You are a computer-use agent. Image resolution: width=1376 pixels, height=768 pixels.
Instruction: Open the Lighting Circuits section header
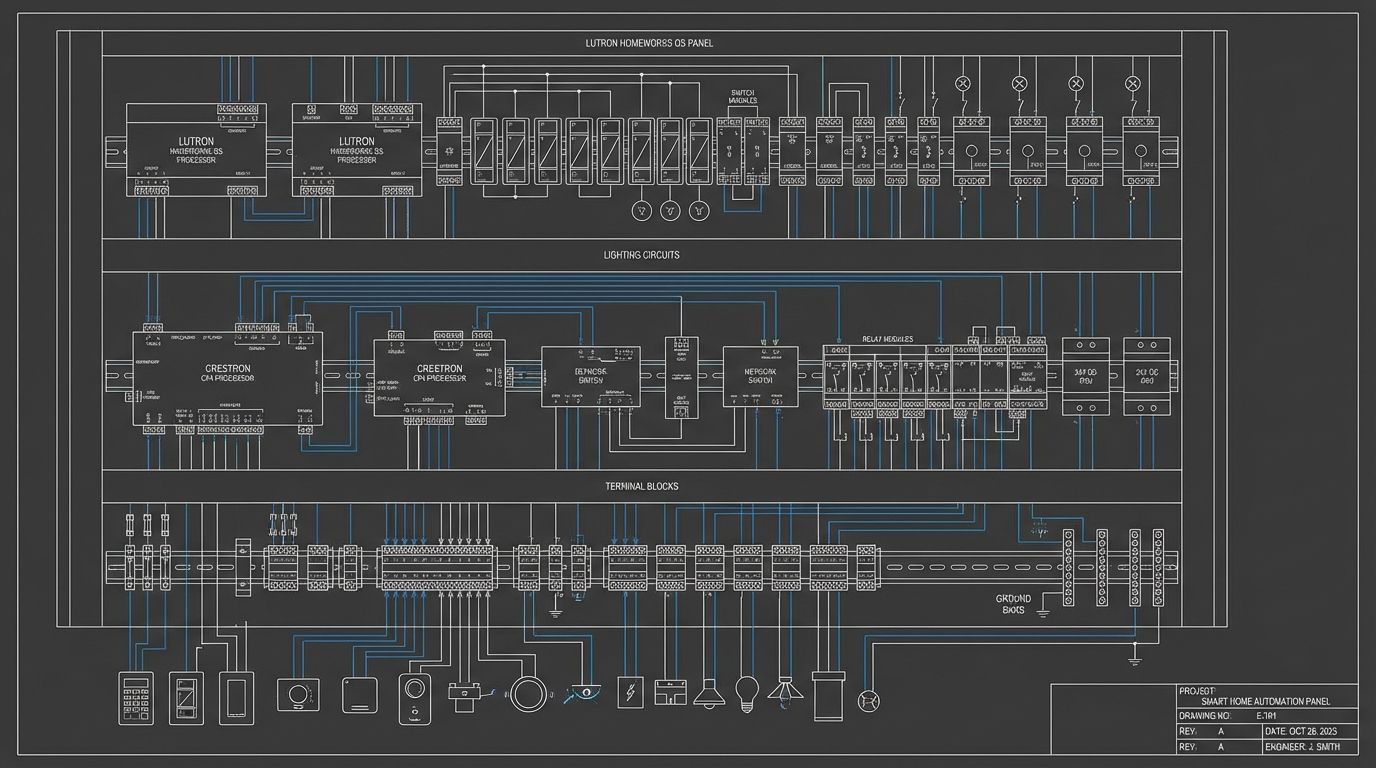pyautogui.click(x=642, y=255)
